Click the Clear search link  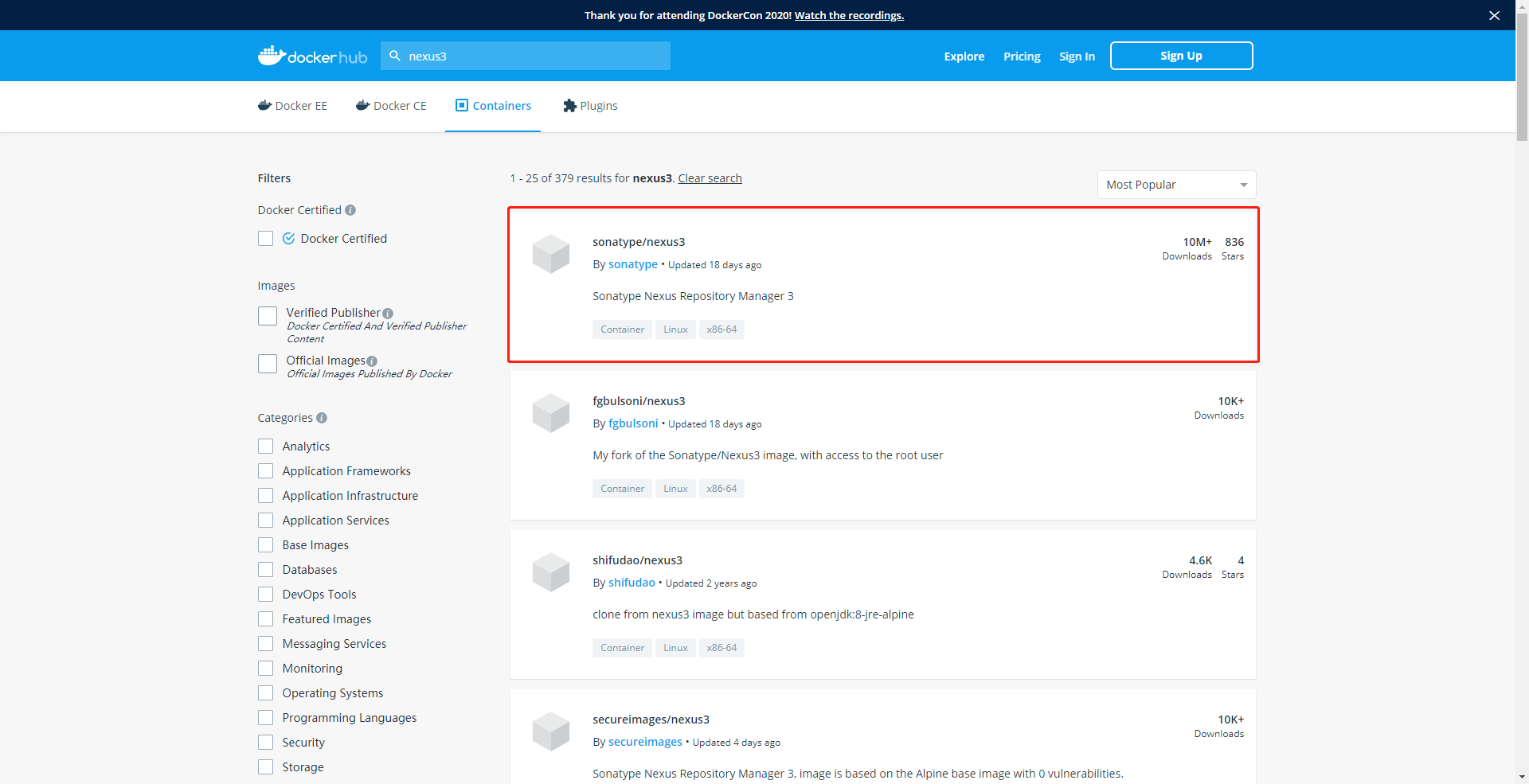point(710,178)
